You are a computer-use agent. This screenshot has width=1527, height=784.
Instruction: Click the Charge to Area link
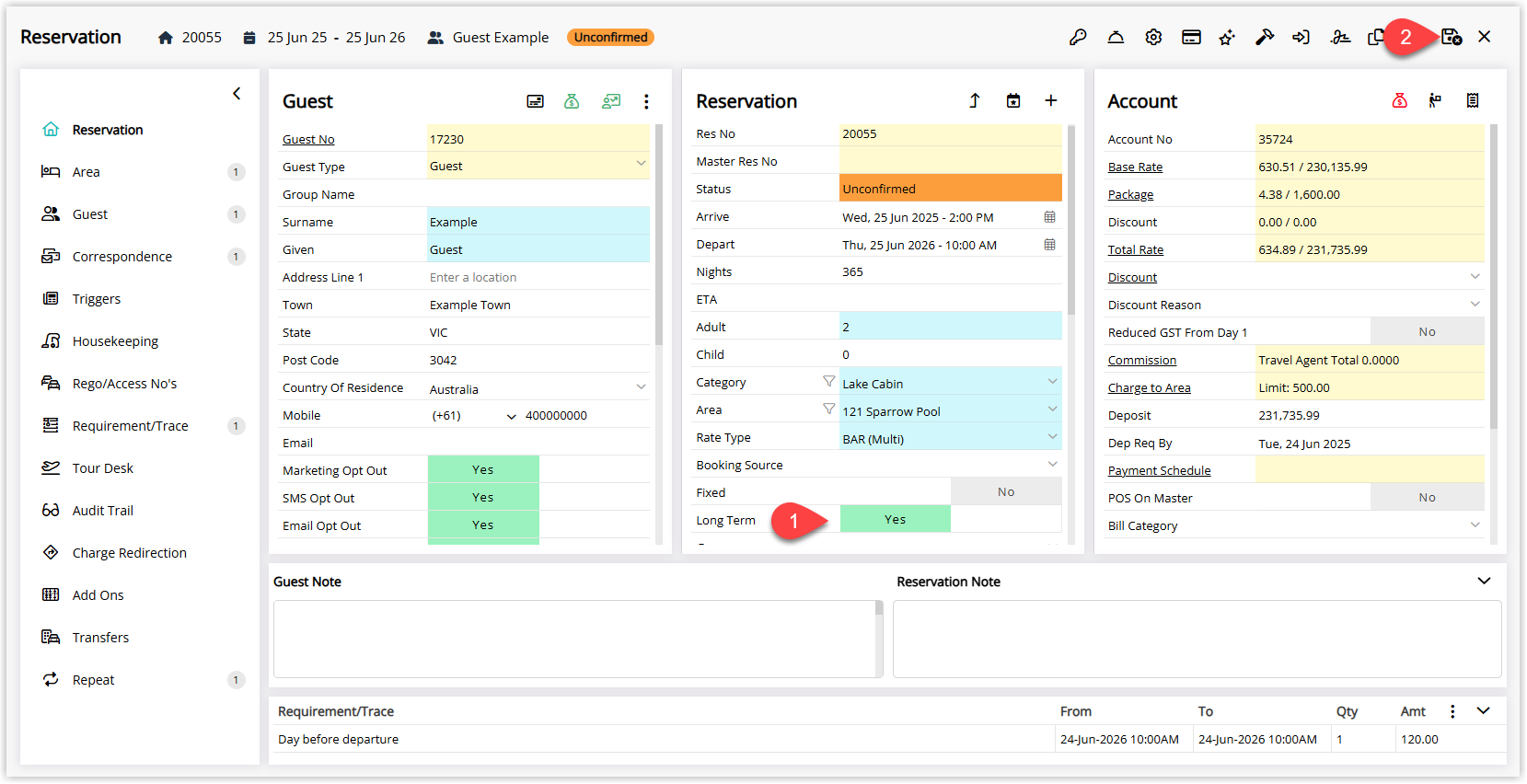point(1150,388)
